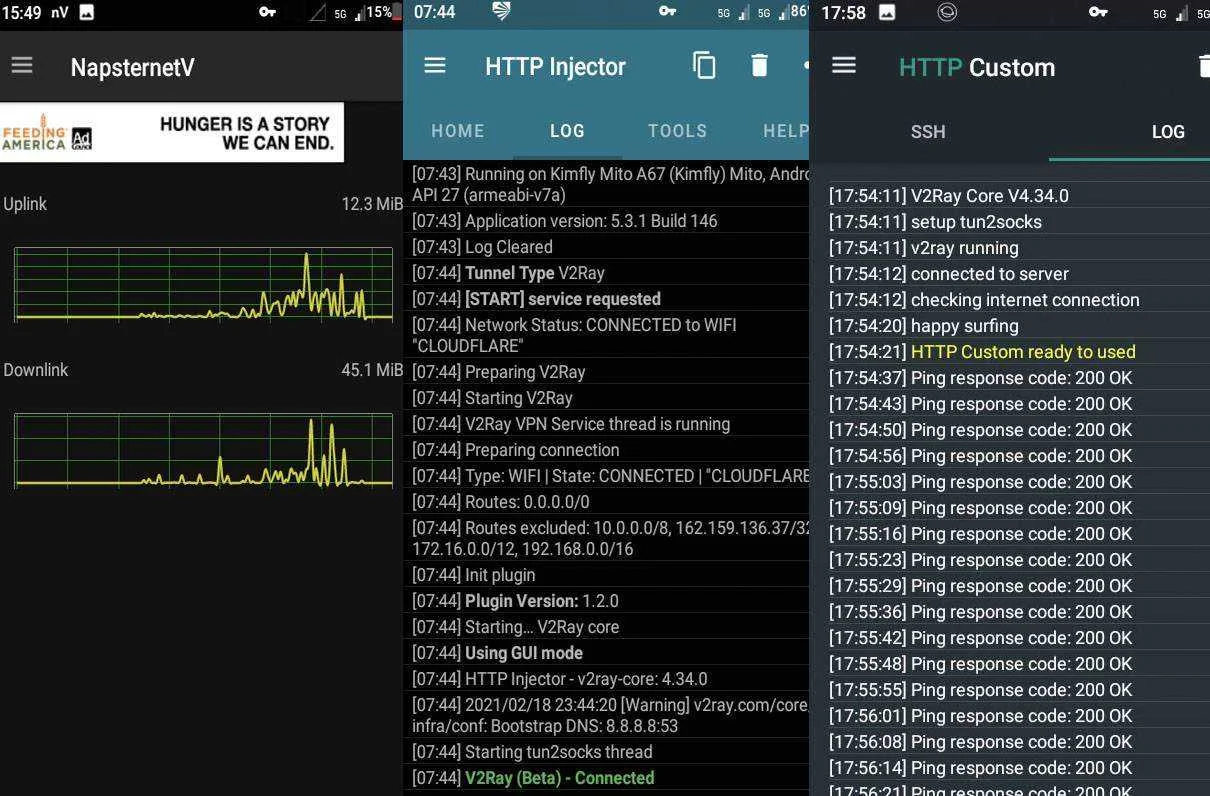Switch to LOG tab in HTTP Custom
This screenshot has height=796, width=1210.
pos(1168,132)
